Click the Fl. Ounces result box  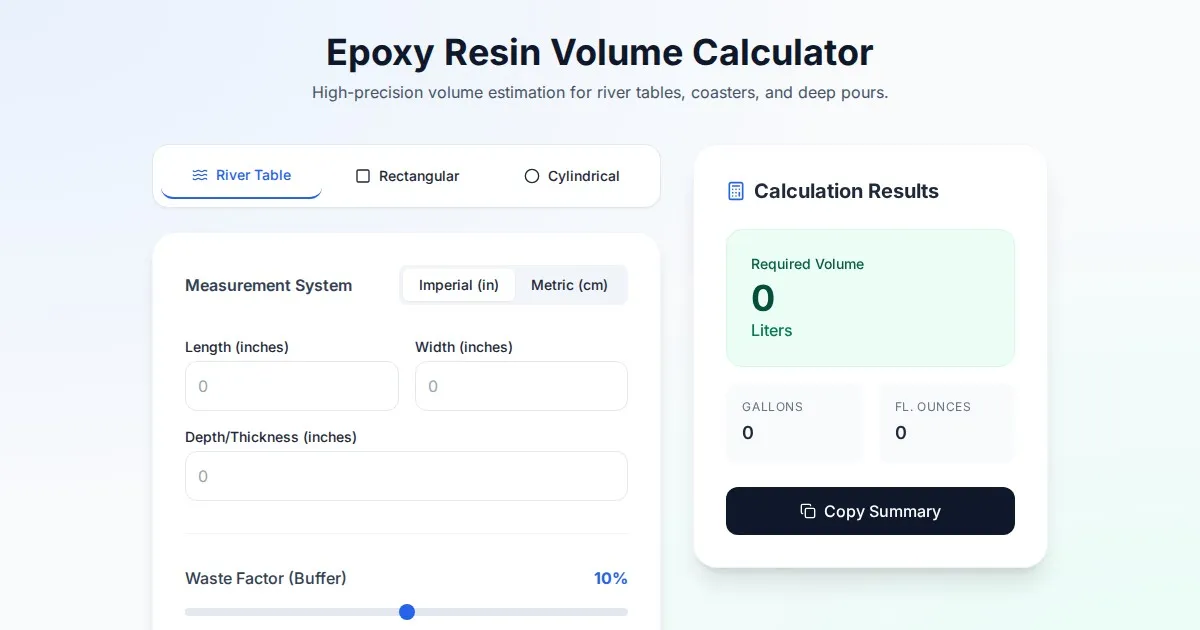coord(946,423)
